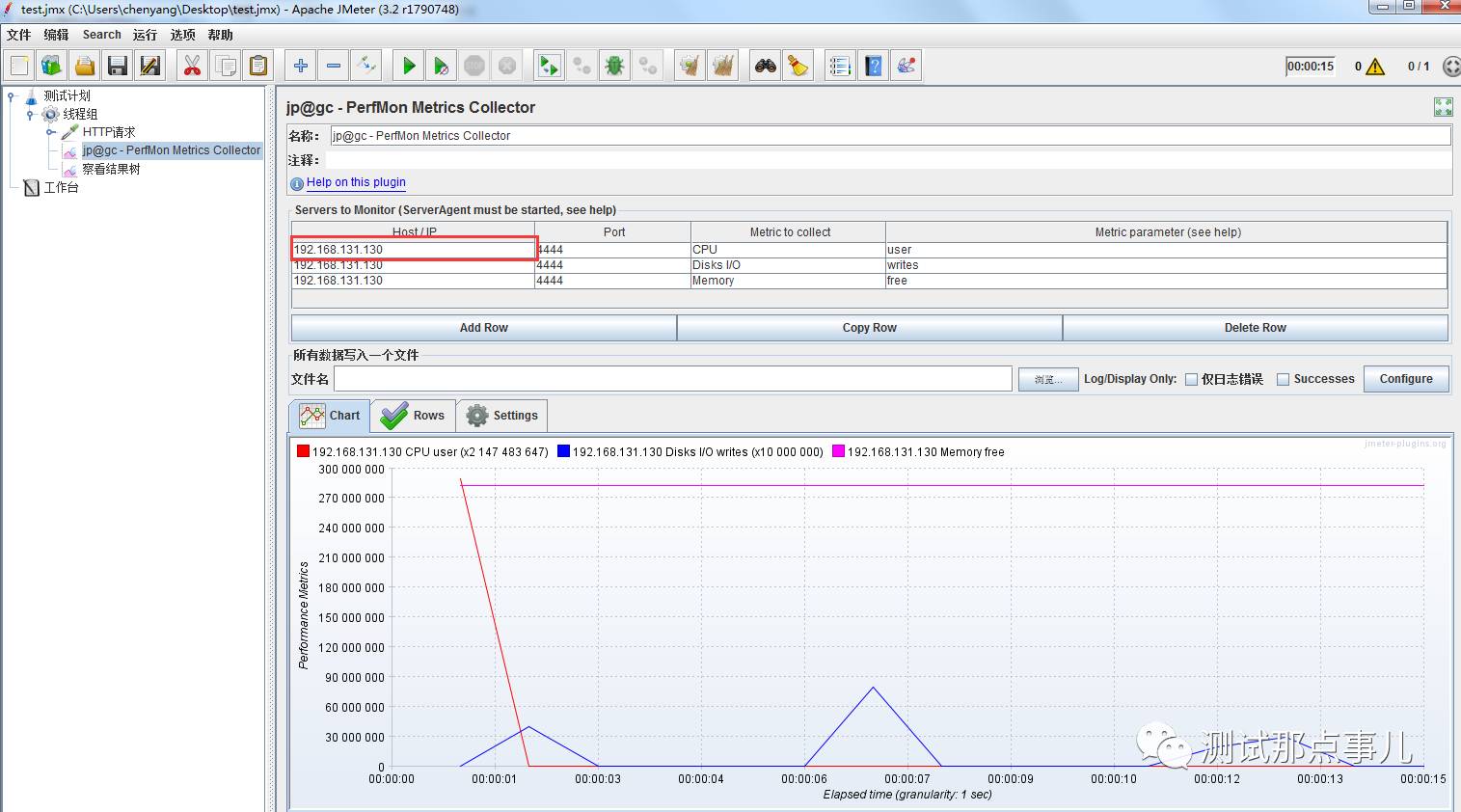Open the Plugins Manager toolbar icon

pos(906,66)
